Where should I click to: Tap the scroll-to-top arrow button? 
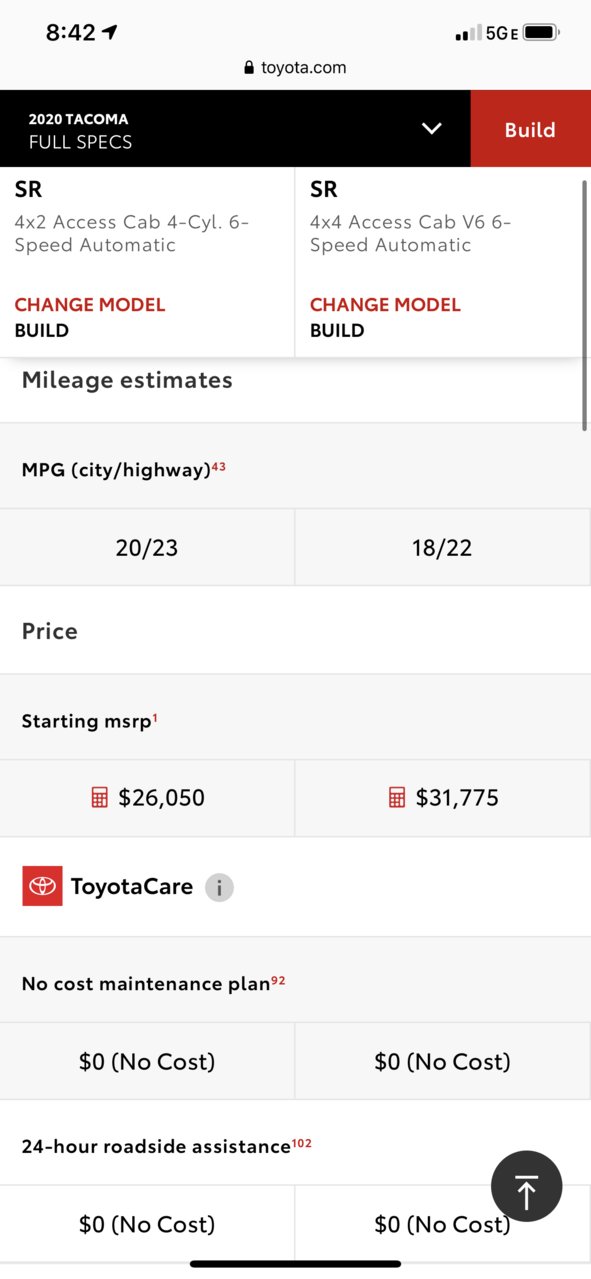526,1187
